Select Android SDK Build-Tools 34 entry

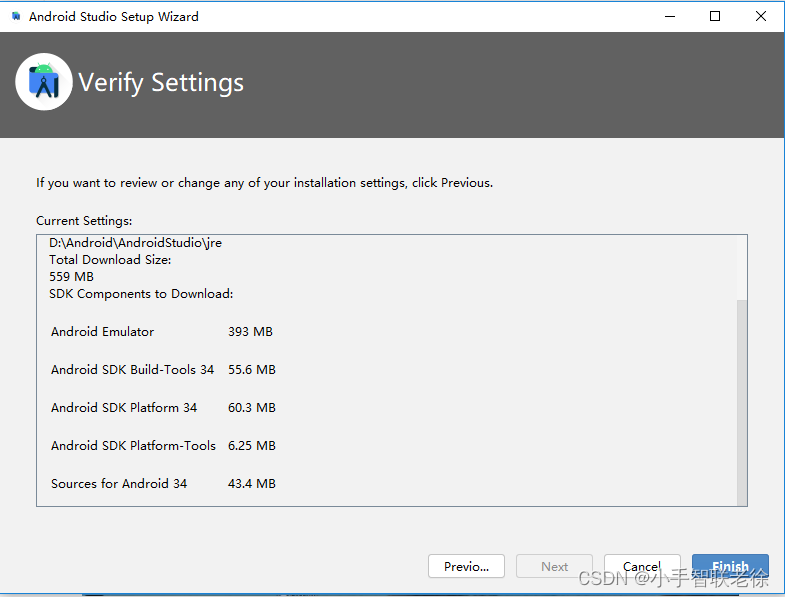point(133,370)
